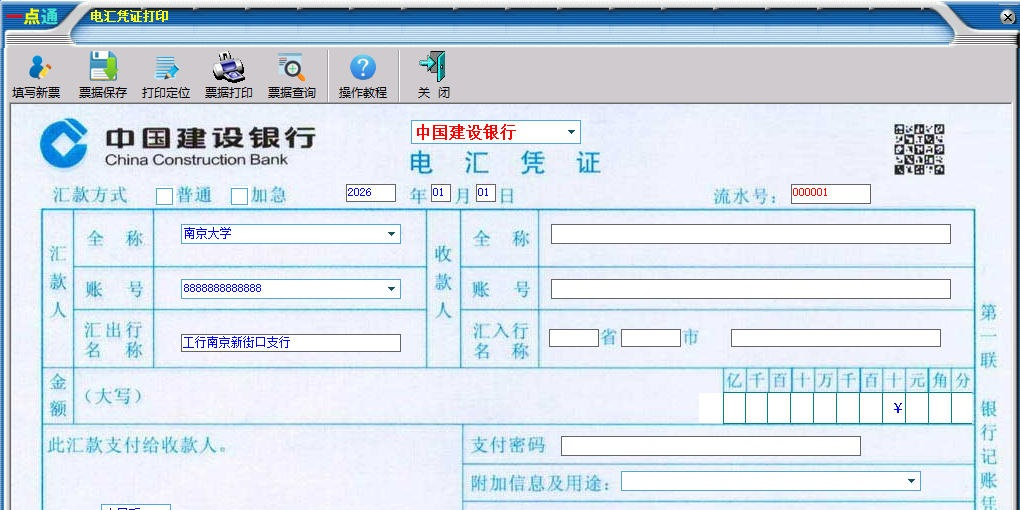
Task: Click the amount cell under 分 column
Action: pos(962,408)
